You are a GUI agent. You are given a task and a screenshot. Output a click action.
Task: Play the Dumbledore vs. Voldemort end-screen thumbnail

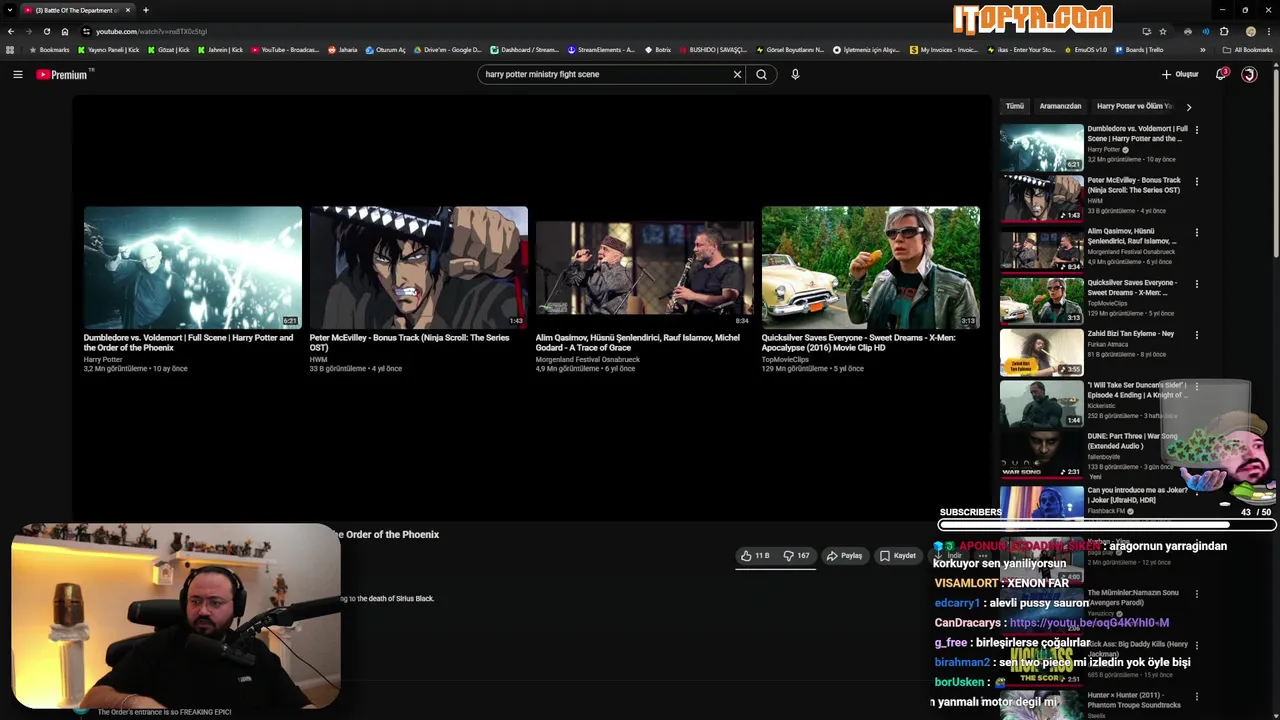pos(193,267)
